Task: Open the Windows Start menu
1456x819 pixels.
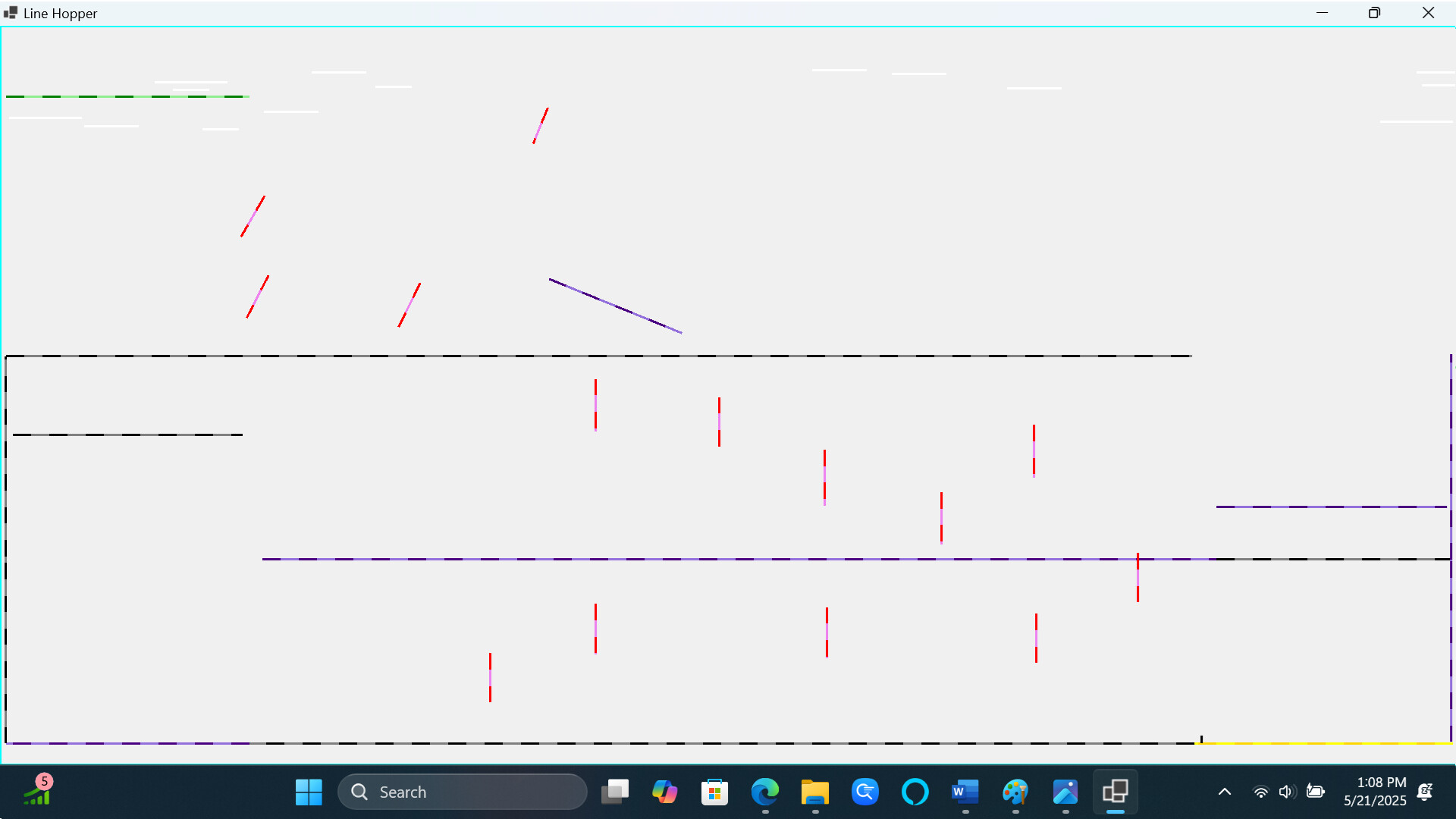Action: pyautogui.click(x=309, y=791)
